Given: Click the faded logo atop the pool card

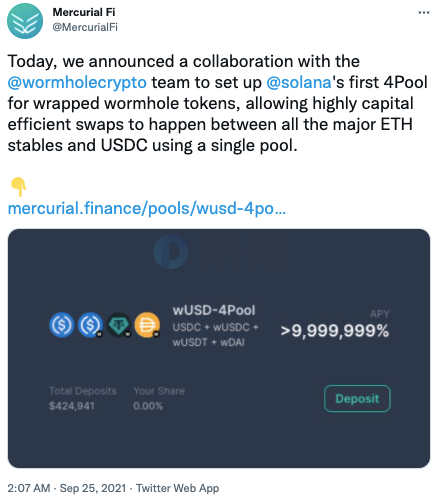Looking at the screenshot, I should (x=171, y=251).
